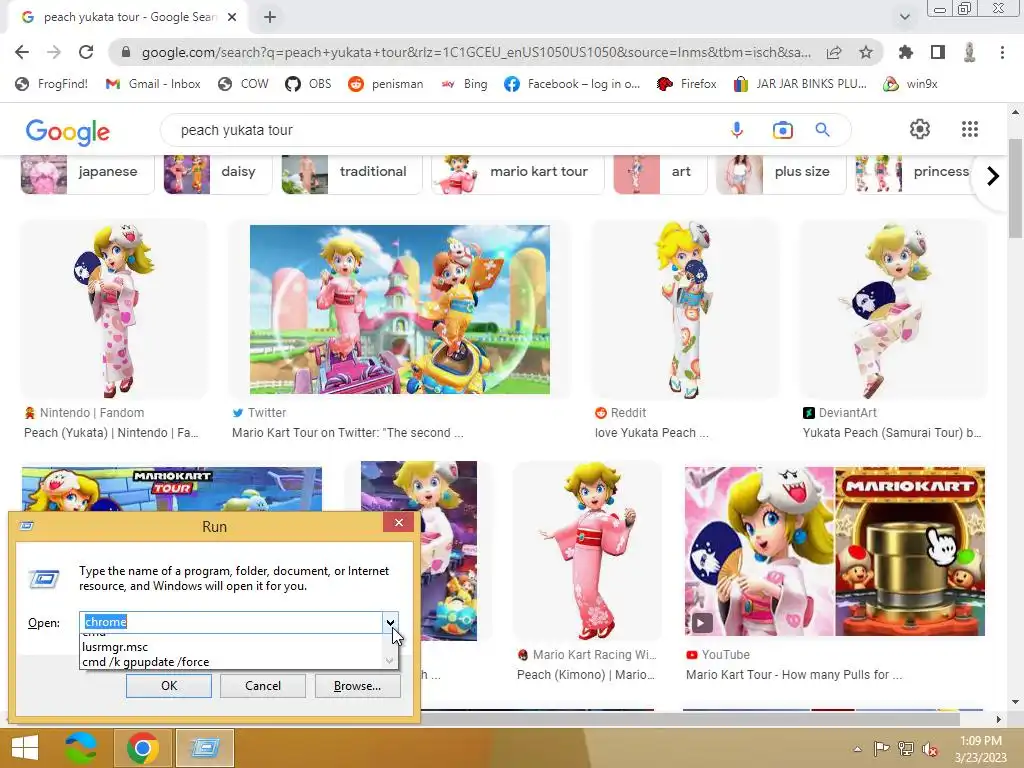This screenshot has width=1024, height=768.
Task: Select the peach yukata tour Google tab
Action: pyautogui.click(x=127, y=17)
